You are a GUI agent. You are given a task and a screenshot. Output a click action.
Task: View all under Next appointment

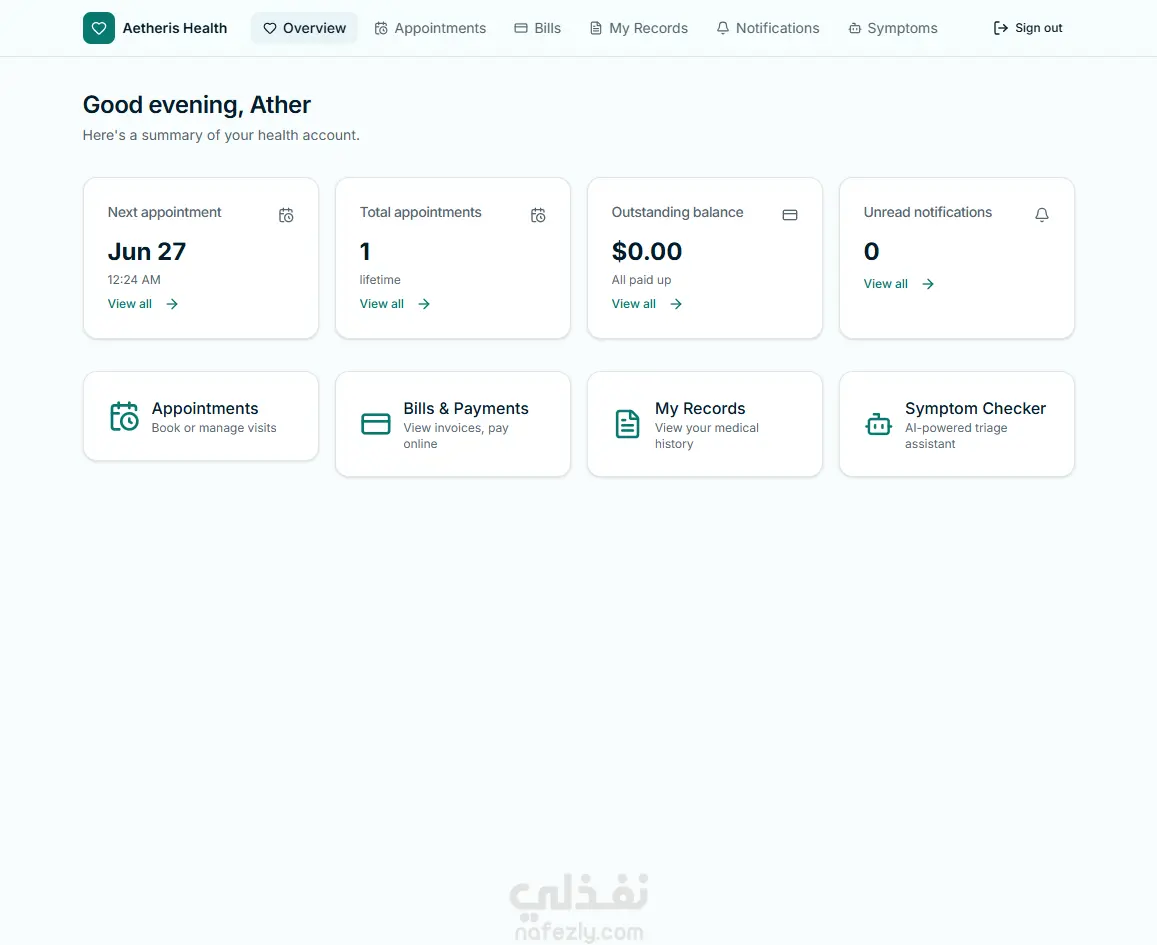tap(143, 304)
